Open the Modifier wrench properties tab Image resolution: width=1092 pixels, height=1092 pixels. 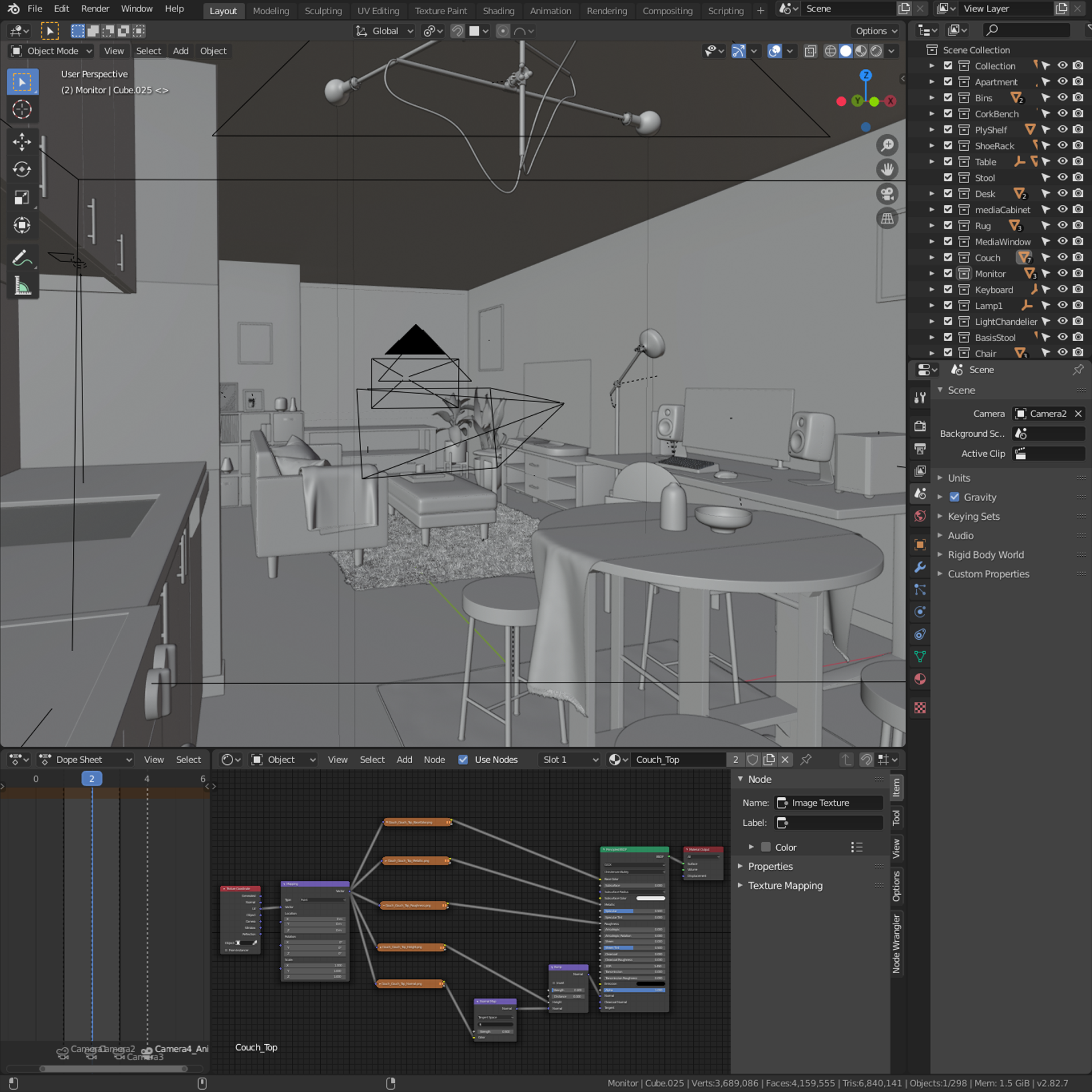(920, 567)
